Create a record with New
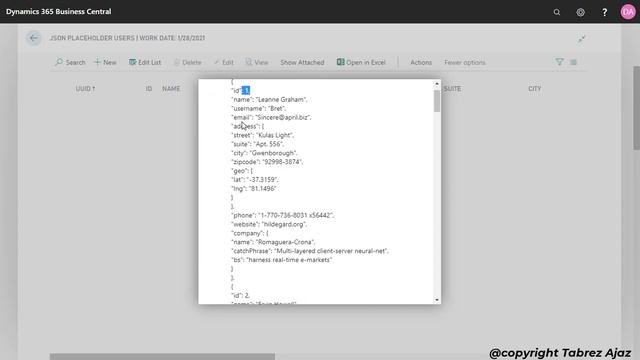Image resolution: width=640 pixels, height=360 pixels. 105,62
